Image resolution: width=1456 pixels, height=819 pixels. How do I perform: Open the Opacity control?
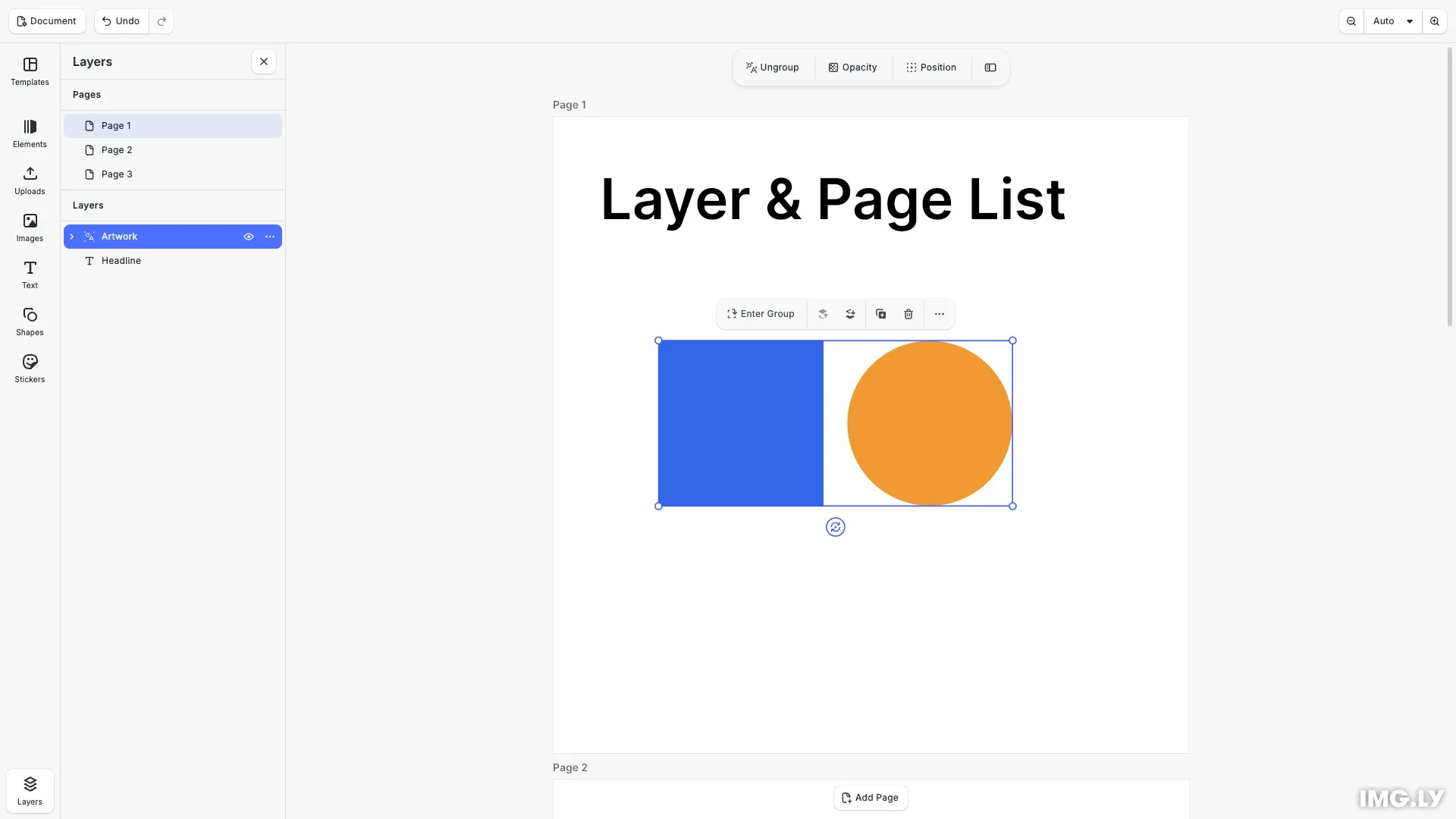[x=853, y=67]
